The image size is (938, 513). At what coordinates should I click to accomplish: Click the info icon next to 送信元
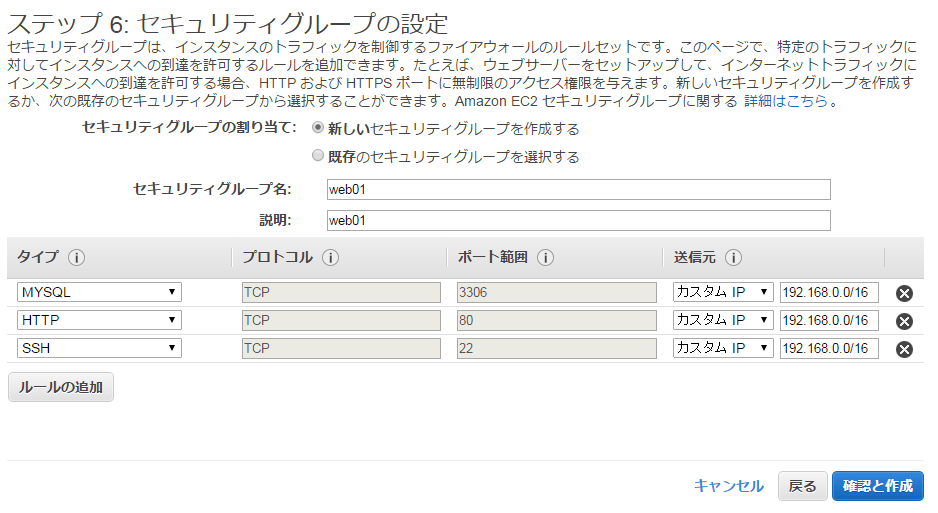pos(732,257)
